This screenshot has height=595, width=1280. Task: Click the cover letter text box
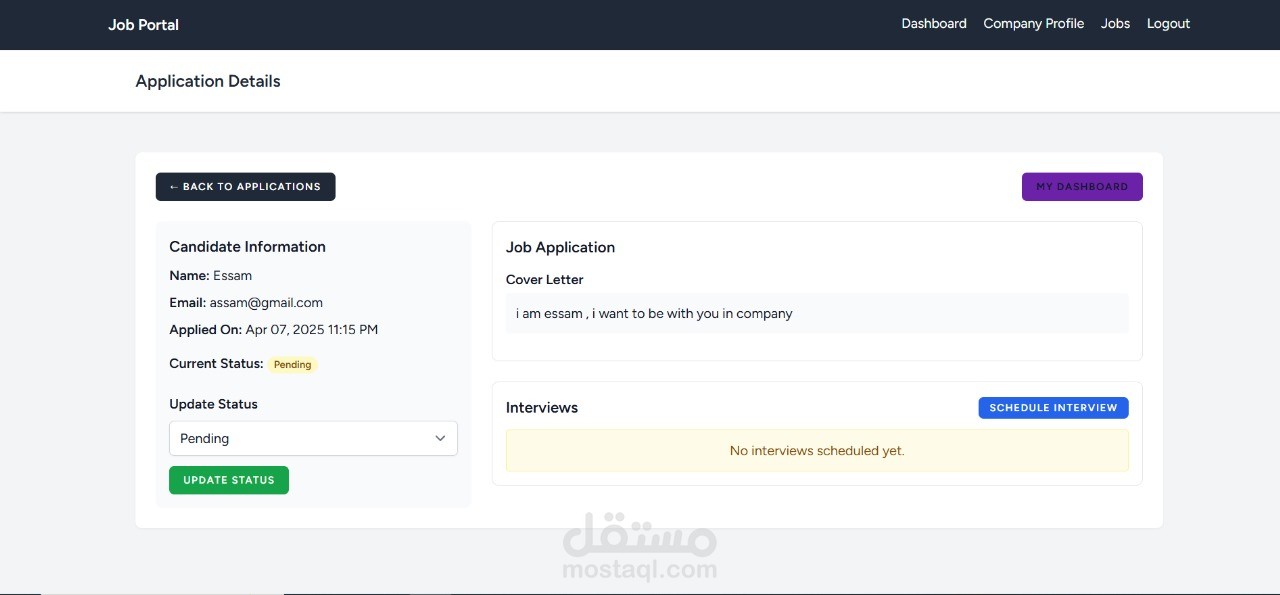pos(817,314)
